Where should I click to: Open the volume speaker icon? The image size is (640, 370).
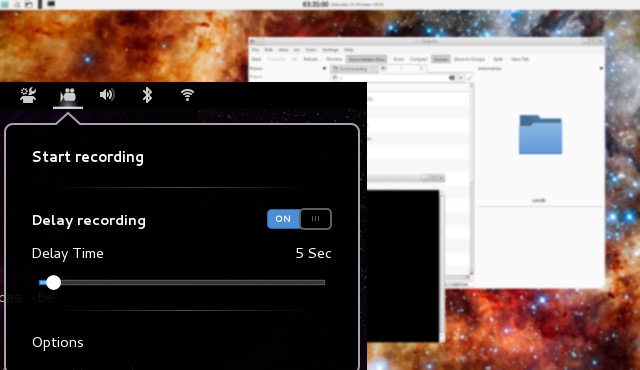[107, 95]
